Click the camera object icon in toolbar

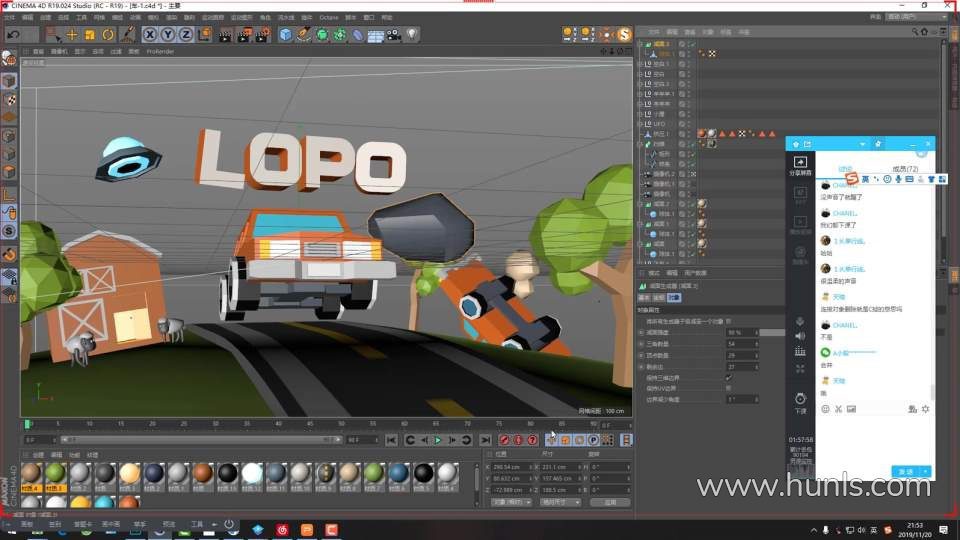[393, 35]
